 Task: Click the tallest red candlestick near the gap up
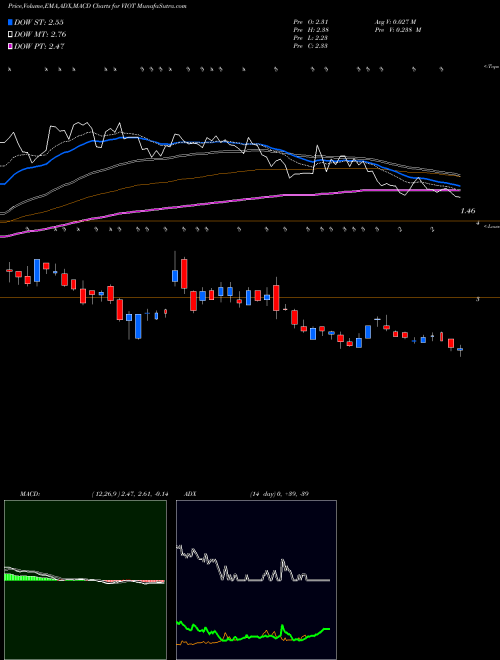tap(184, 274)
